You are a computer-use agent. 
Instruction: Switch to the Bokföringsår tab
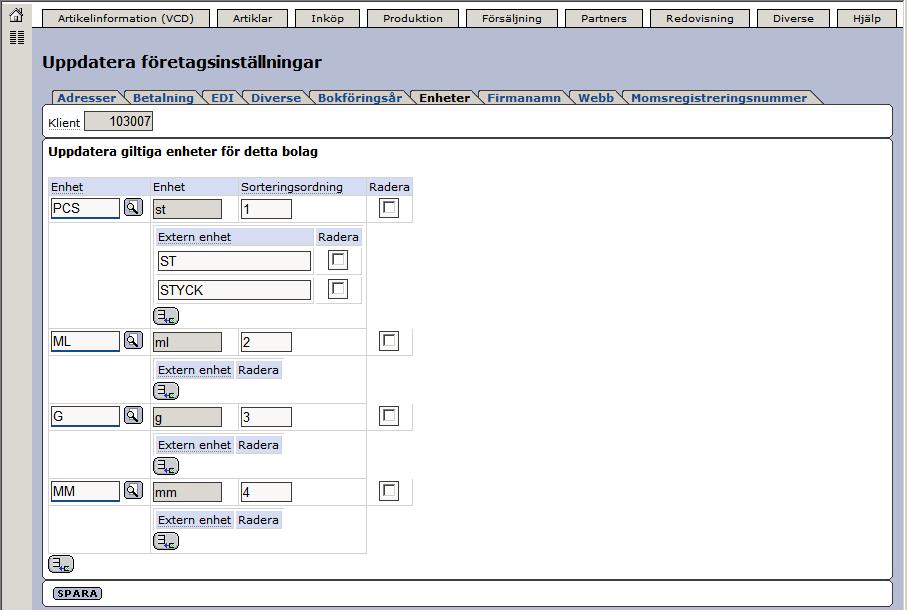tap(360, 98)
